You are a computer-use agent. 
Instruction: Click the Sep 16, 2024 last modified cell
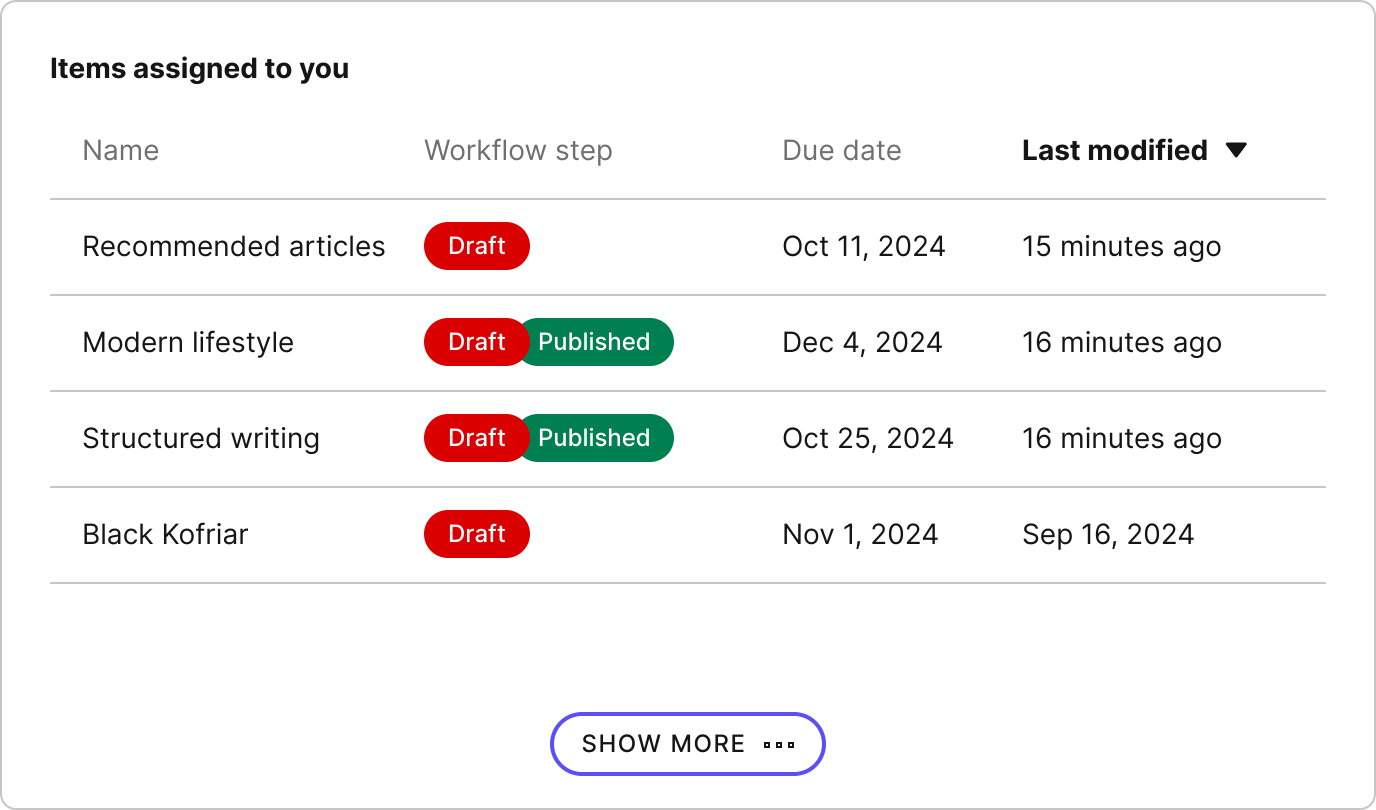pyautogui.click(x=1107, y=535)
